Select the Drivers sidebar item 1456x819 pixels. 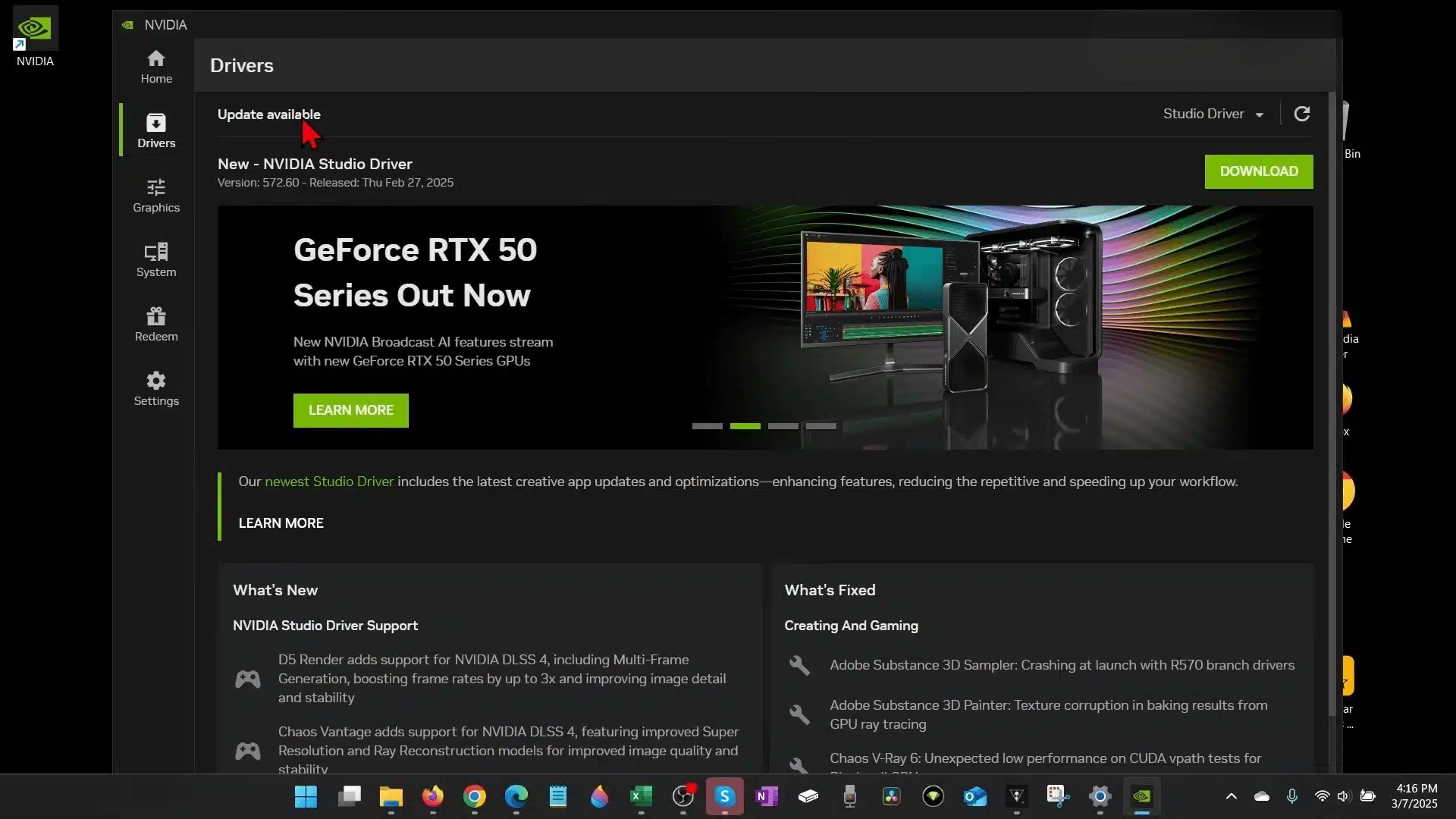pos(156,131)
